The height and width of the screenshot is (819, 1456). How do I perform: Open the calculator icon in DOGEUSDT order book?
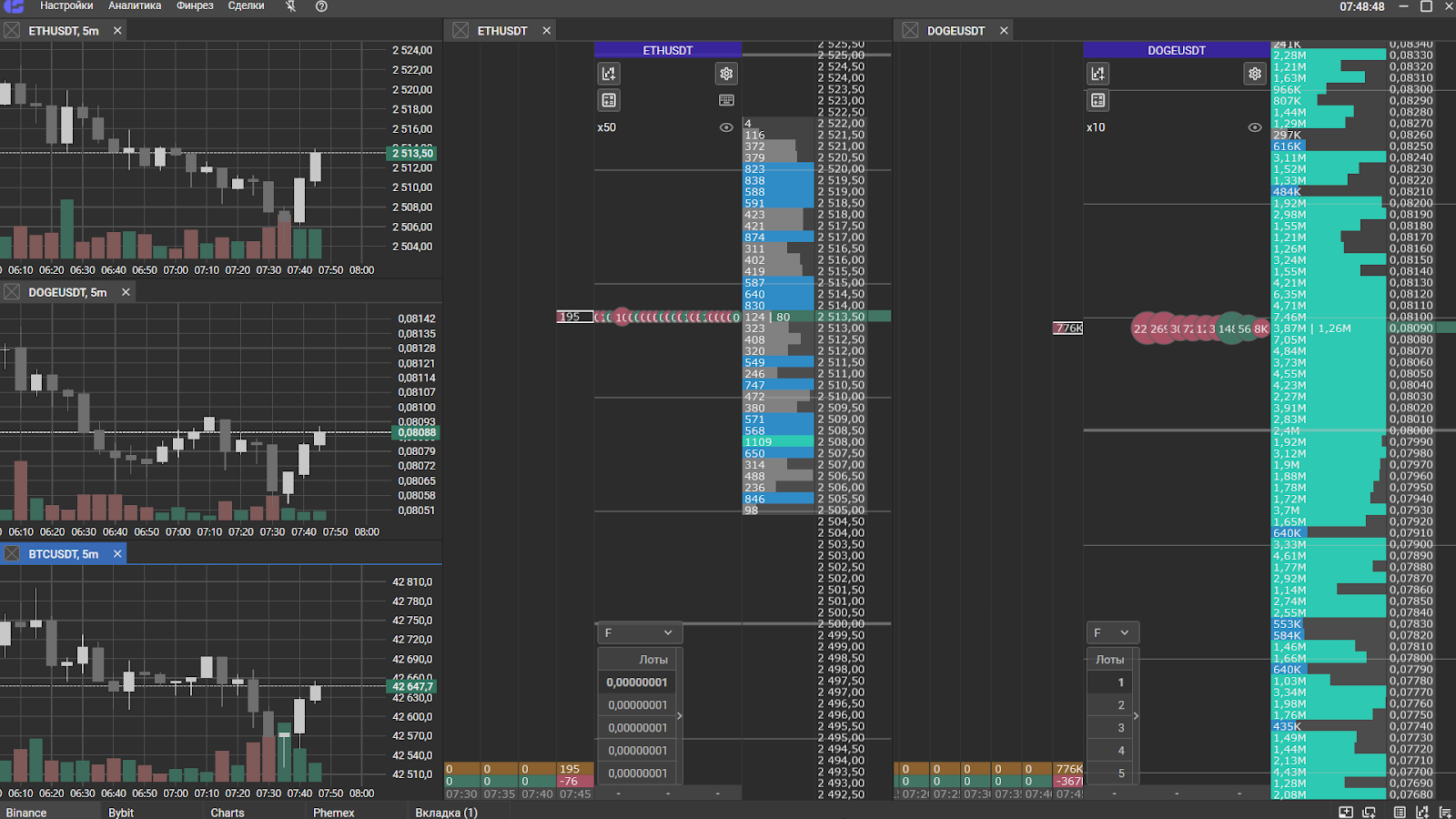pos(1098,100)
